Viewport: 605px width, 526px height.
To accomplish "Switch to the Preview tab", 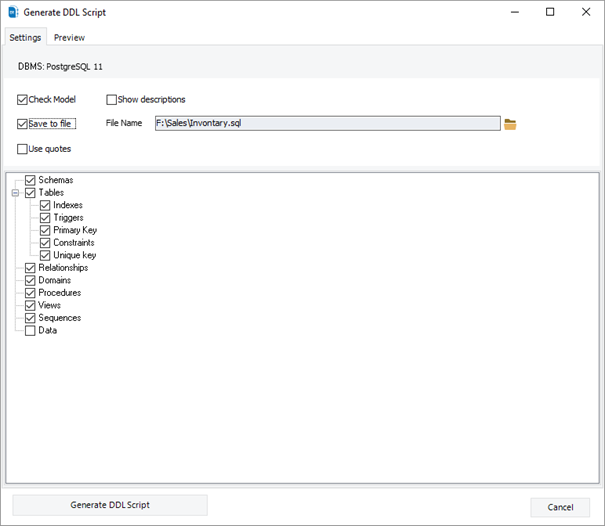I will click(x=69, y=37).
